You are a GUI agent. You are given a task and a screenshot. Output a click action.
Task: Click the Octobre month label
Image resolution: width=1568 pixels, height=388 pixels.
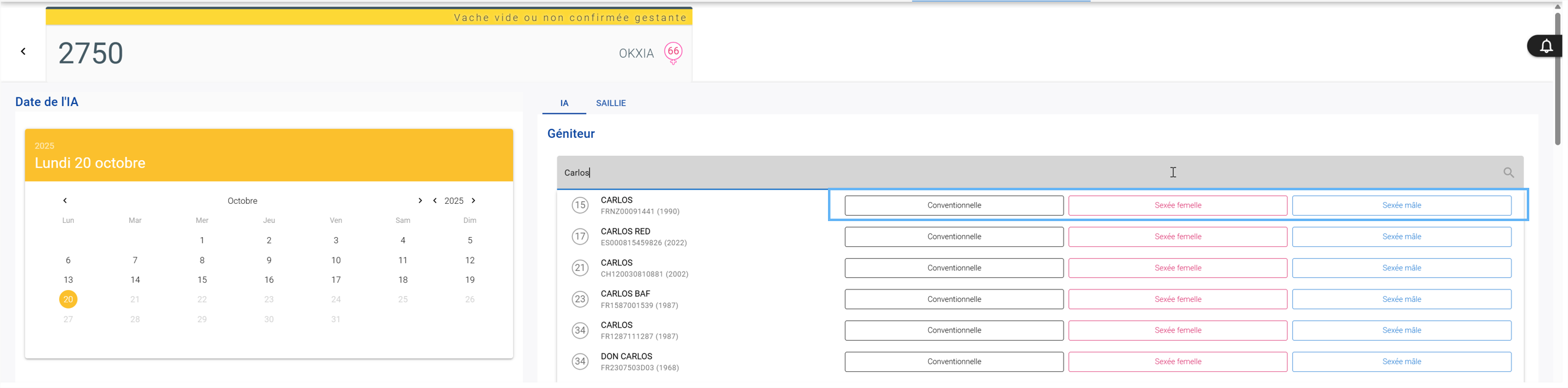pos(242,201)
